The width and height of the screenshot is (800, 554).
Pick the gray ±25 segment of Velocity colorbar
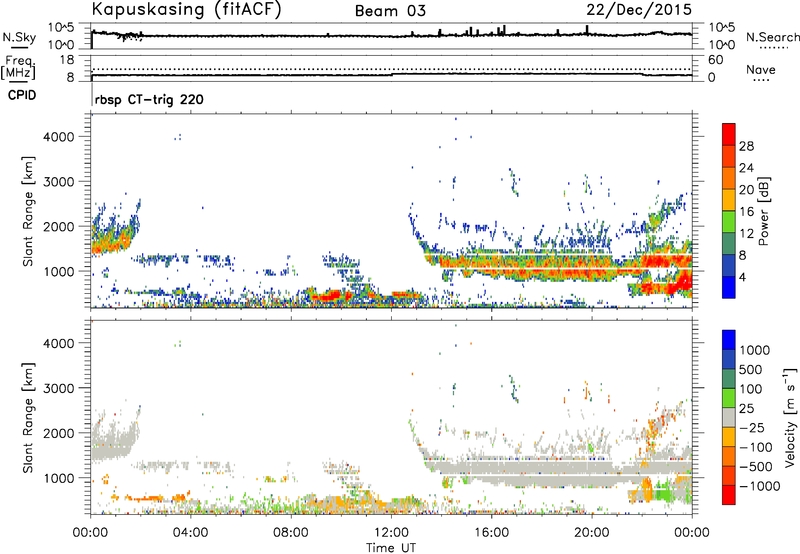pyautogui.click(x=729, y=417)
